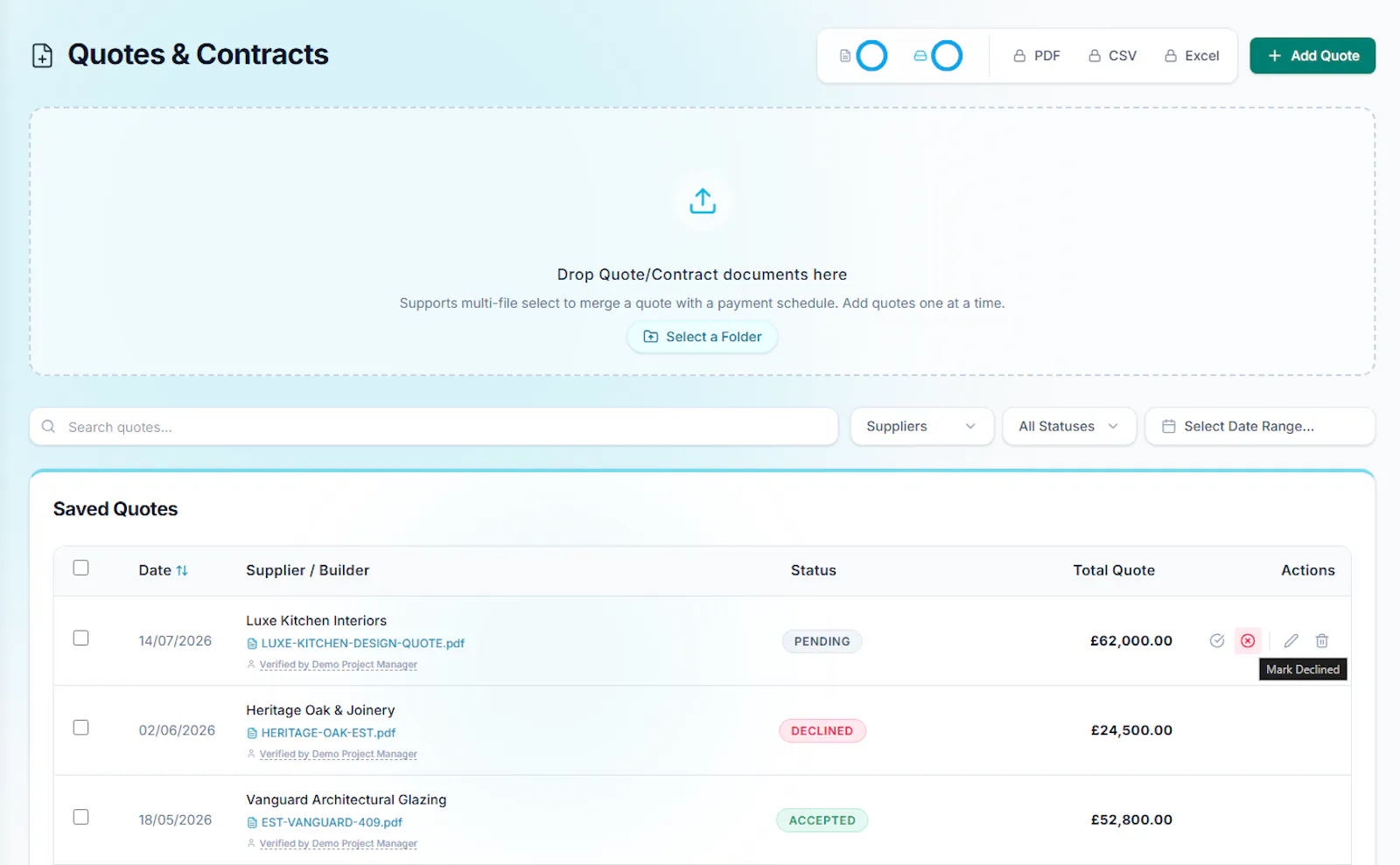Screen dimensions: 1400x865
Task: Click calendar icon in date range filter
Action: point(1168,427)
